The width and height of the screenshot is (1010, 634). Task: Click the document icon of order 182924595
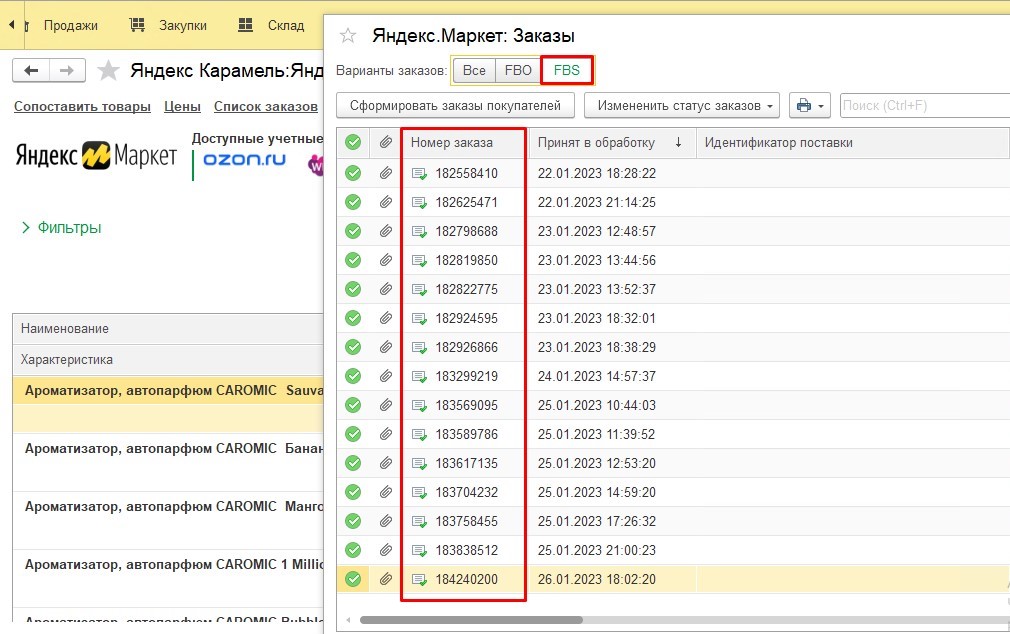[x=419, y=319]
